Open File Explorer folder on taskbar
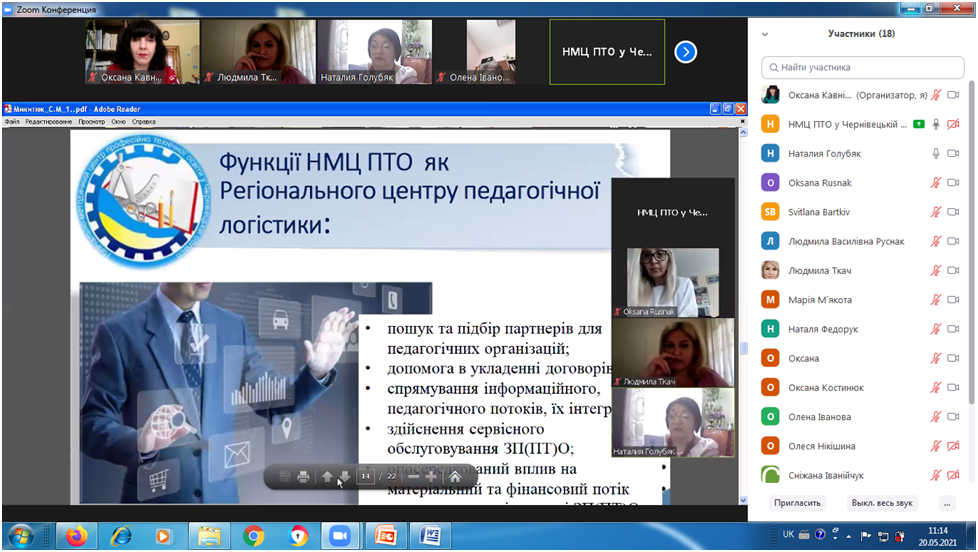Screen dimensions: 978x552 coord(209,536)
